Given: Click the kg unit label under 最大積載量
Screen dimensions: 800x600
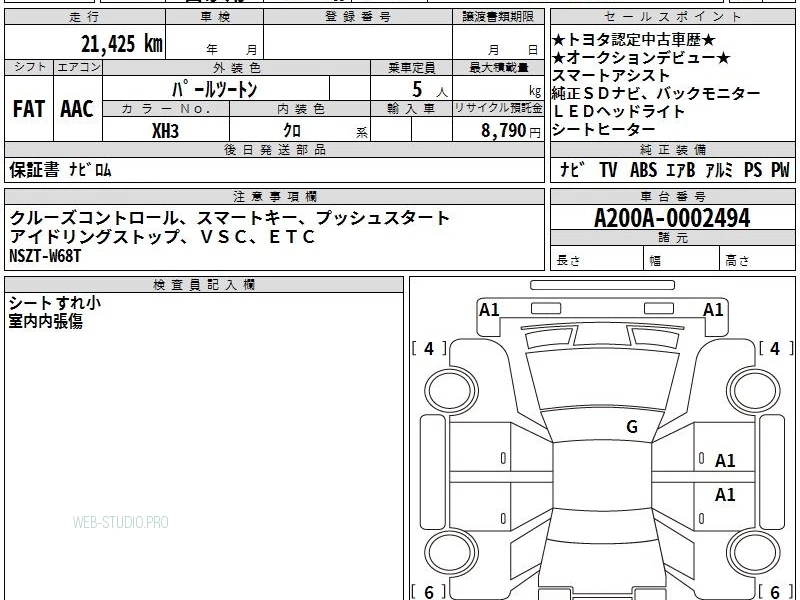Looking at the screenshot, I should [535, 91].
